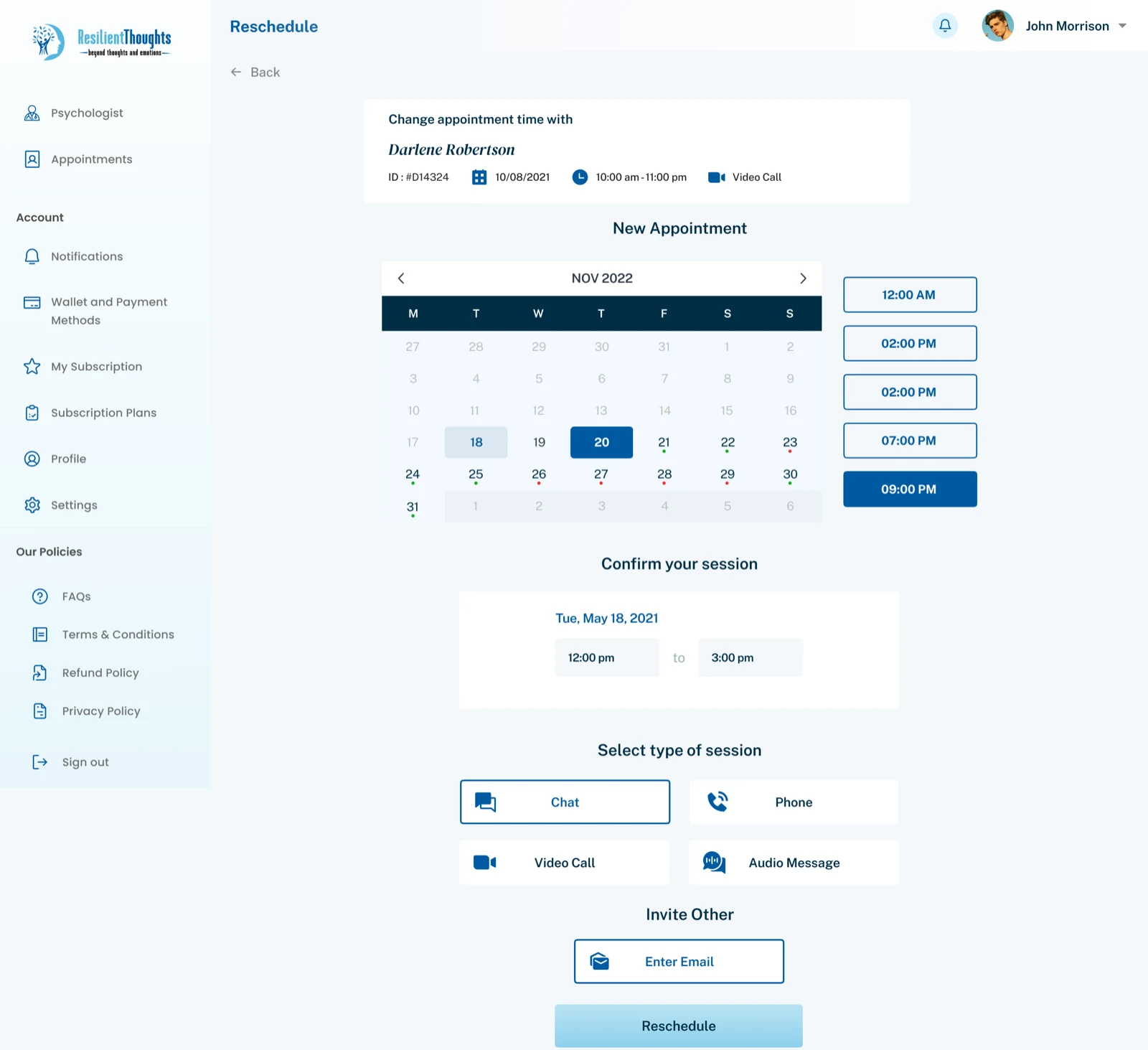Click the Tue, May 18, 2021 date text

(607, 619)
